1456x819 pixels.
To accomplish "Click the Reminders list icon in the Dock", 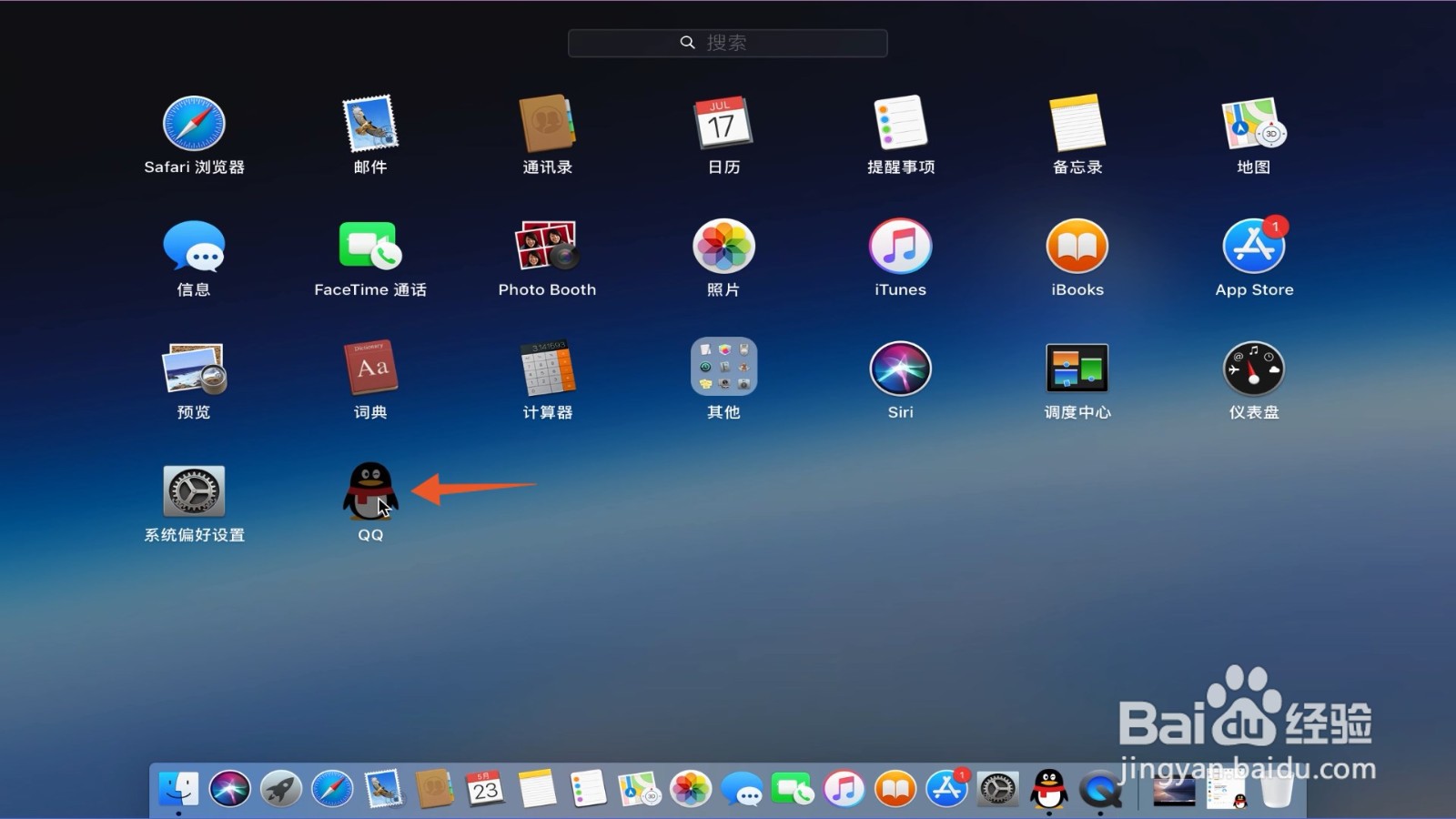I will coord(588,788).
